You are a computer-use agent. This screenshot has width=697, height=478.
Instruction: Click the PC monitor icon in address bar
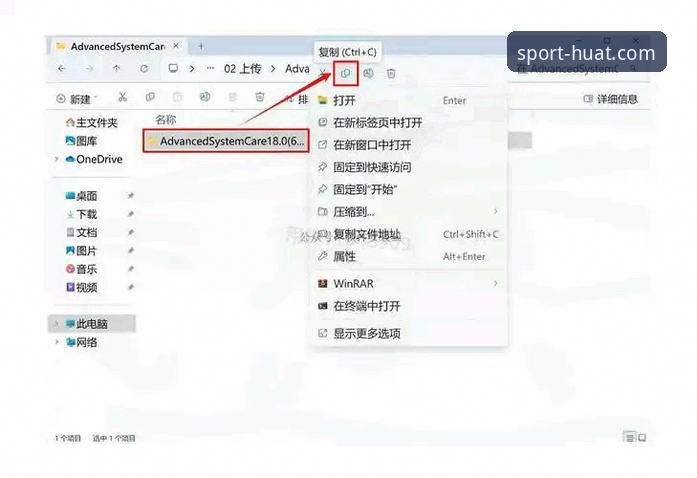tap(173, 68)
